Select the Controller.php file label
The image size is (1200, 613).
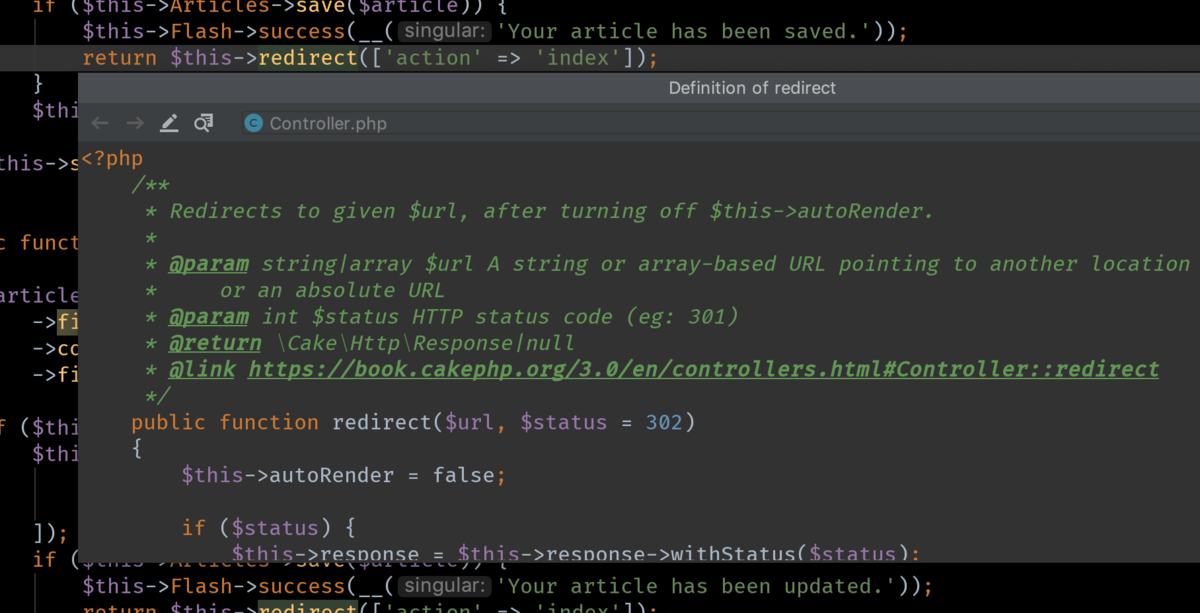pyautogui.click(x=328, y=124)
